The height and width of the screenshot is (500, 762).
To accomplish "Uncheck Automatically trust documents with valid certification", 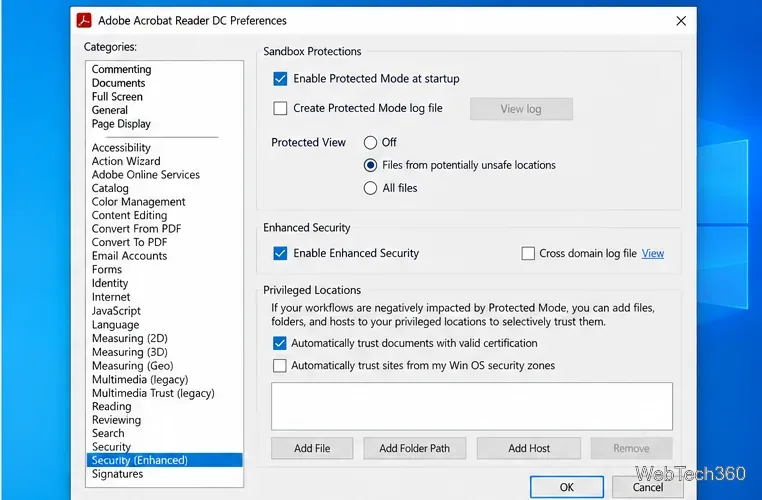I will click(279, 343).
